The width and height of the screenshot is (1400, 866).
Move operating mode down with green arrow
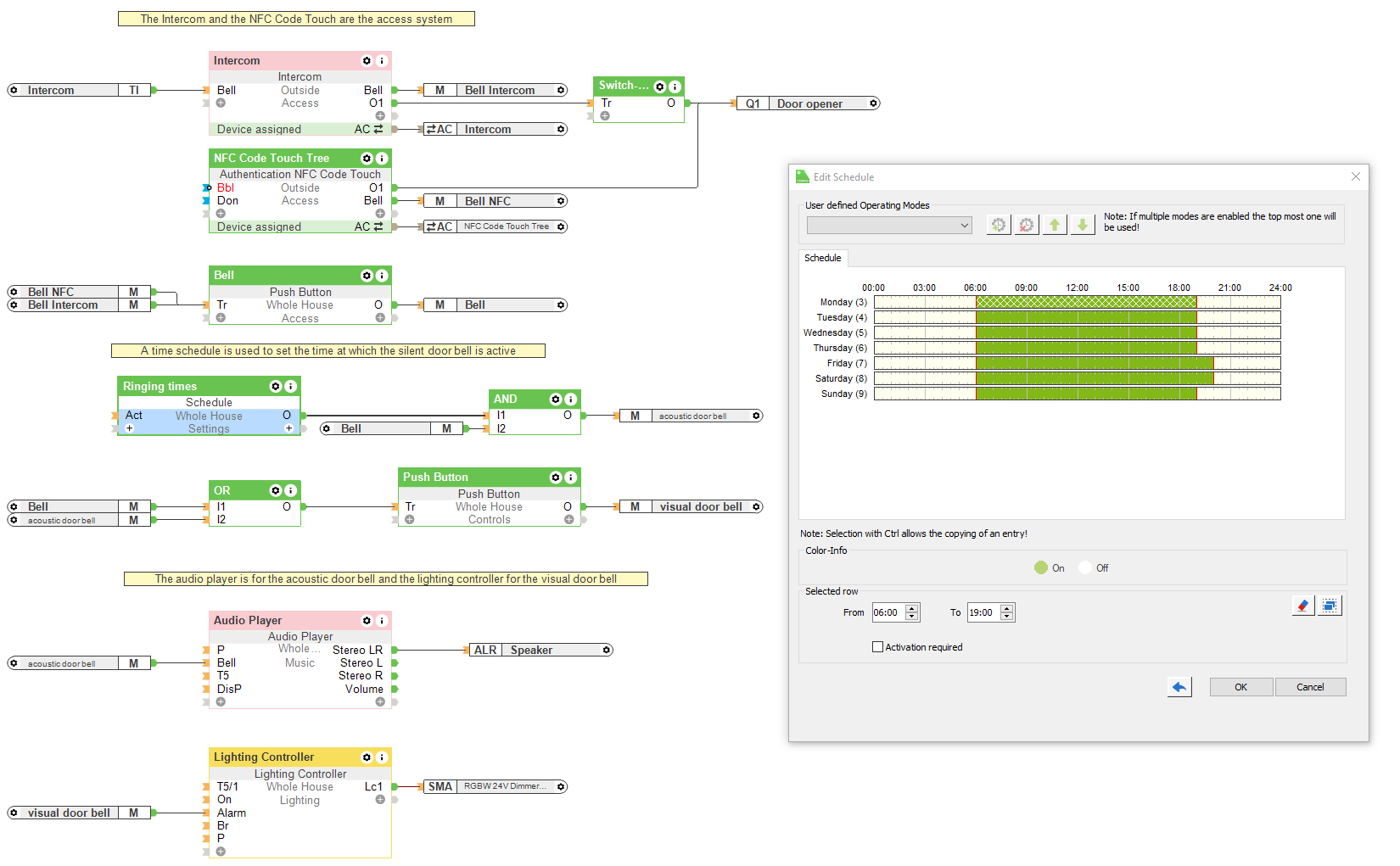point(1083,225)
